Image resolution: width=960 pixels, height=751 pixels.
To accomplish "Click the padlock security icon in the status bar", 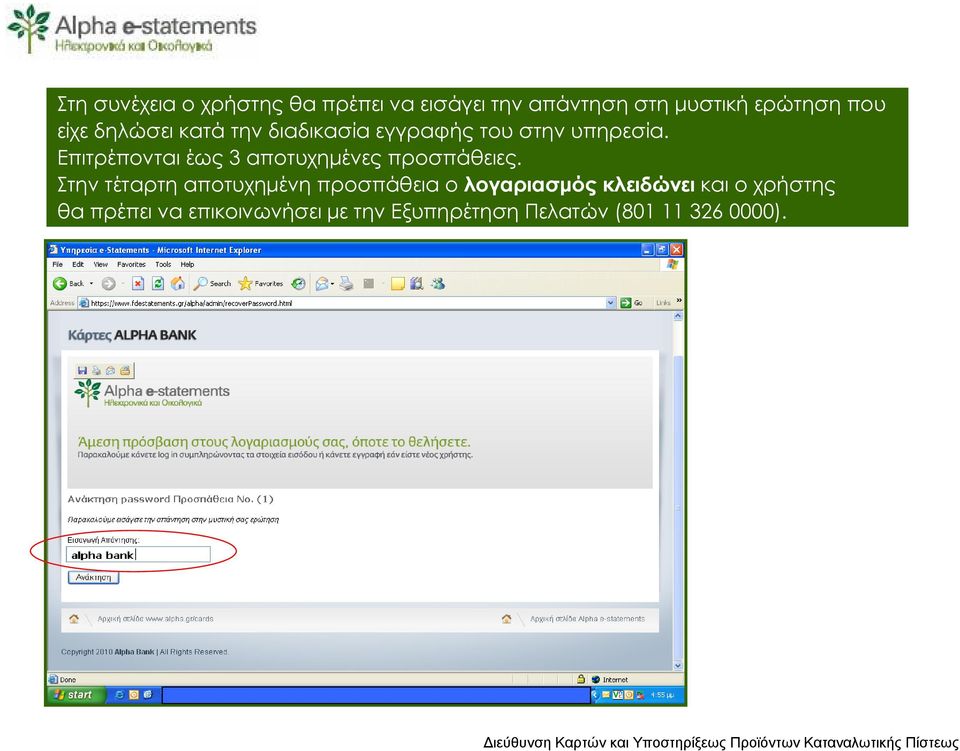I will (581, 679).
